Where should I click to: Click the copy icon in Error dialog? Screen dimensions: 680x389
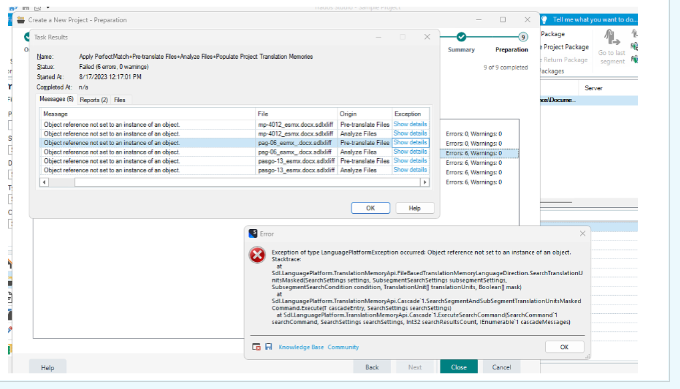point(256,347)
